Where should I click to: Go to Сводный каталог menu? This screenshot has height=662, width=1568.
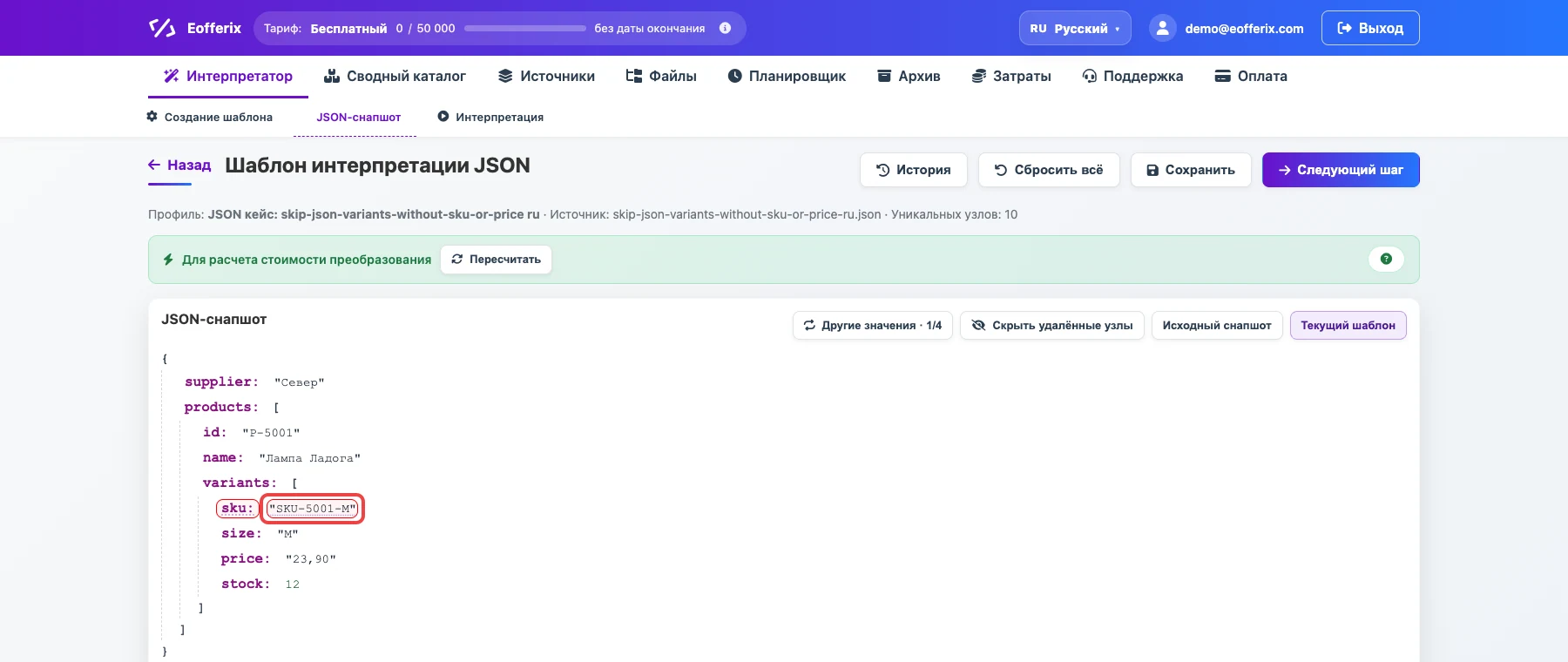pyautogui.click(x=395, y=77)
